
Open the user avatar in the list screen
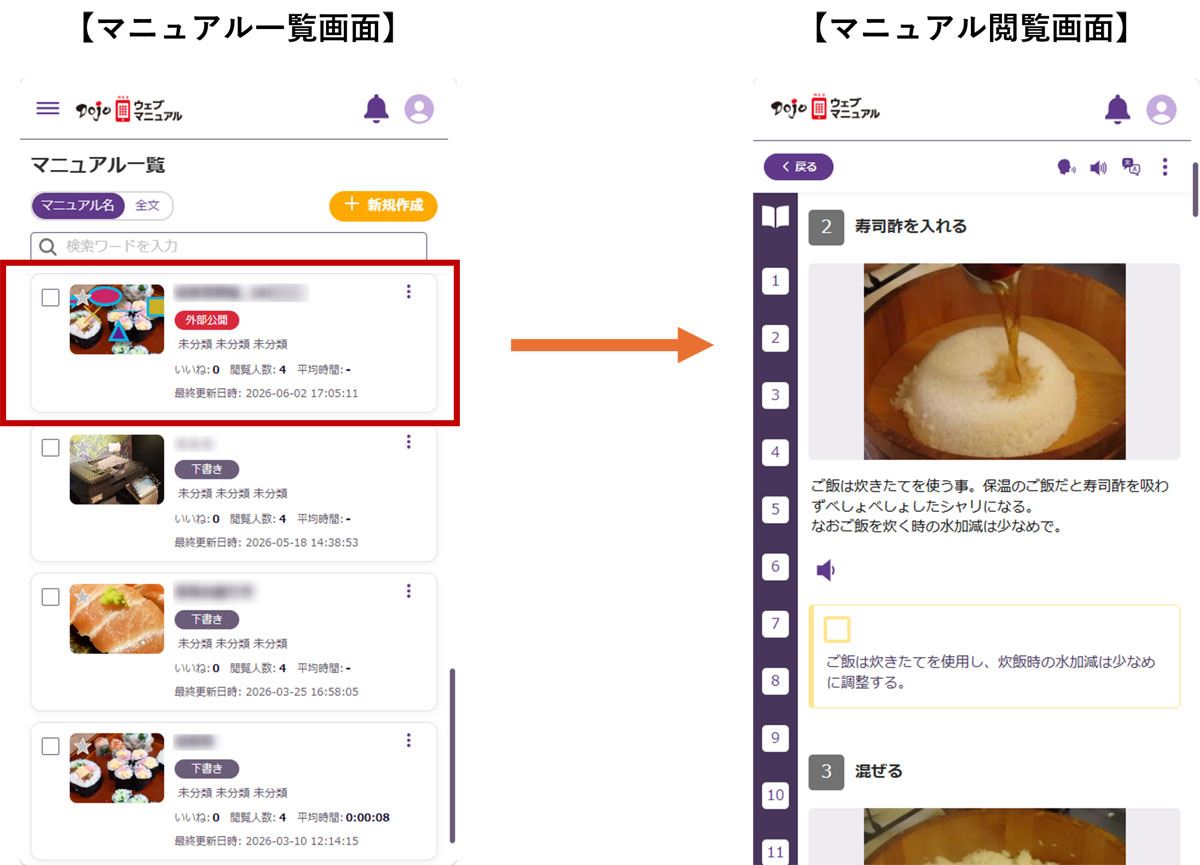click(x=419, y=108)
